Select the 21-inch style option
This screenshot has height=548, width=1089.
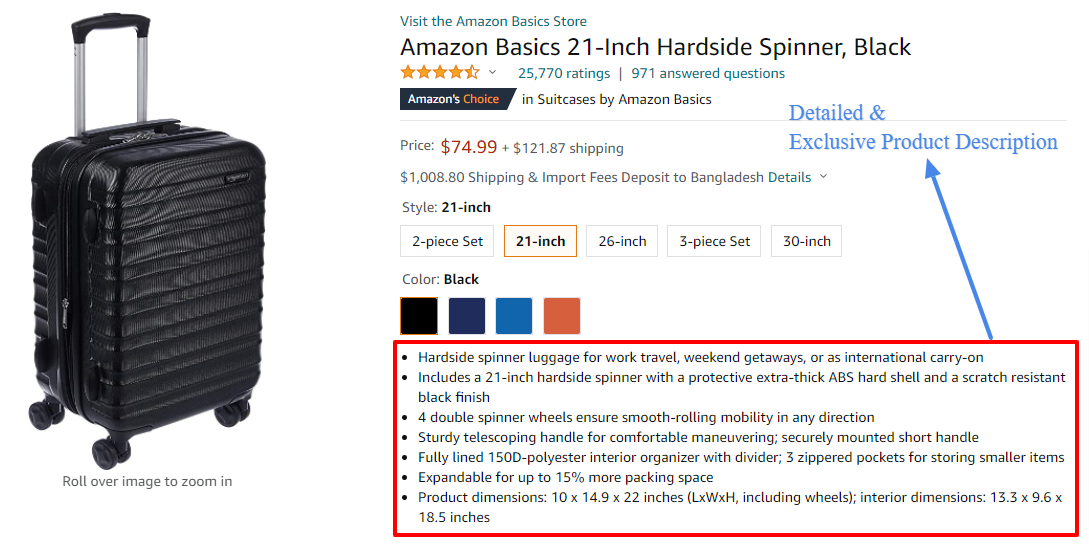[540, 241]
